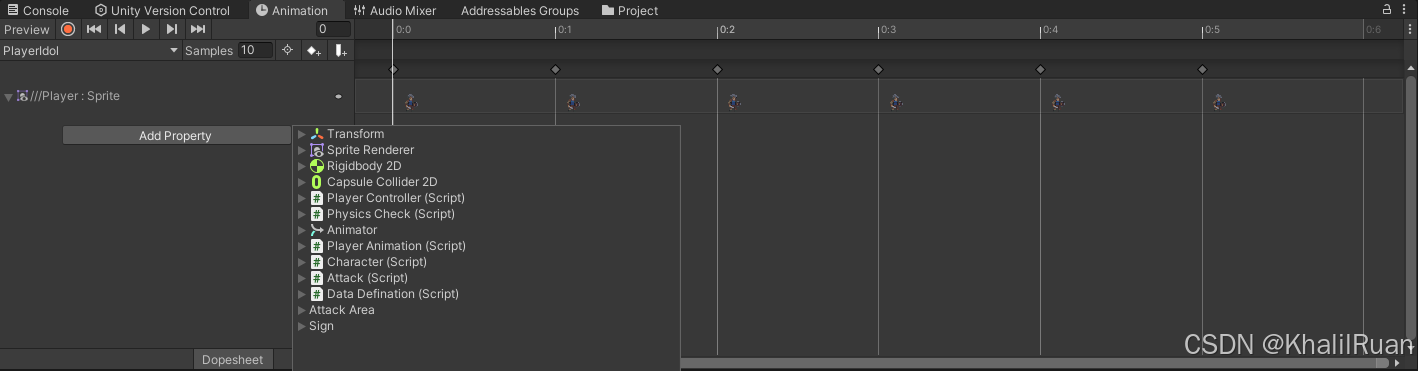
Task: Switch to the Dopesheet view
Action: (232, 360)
